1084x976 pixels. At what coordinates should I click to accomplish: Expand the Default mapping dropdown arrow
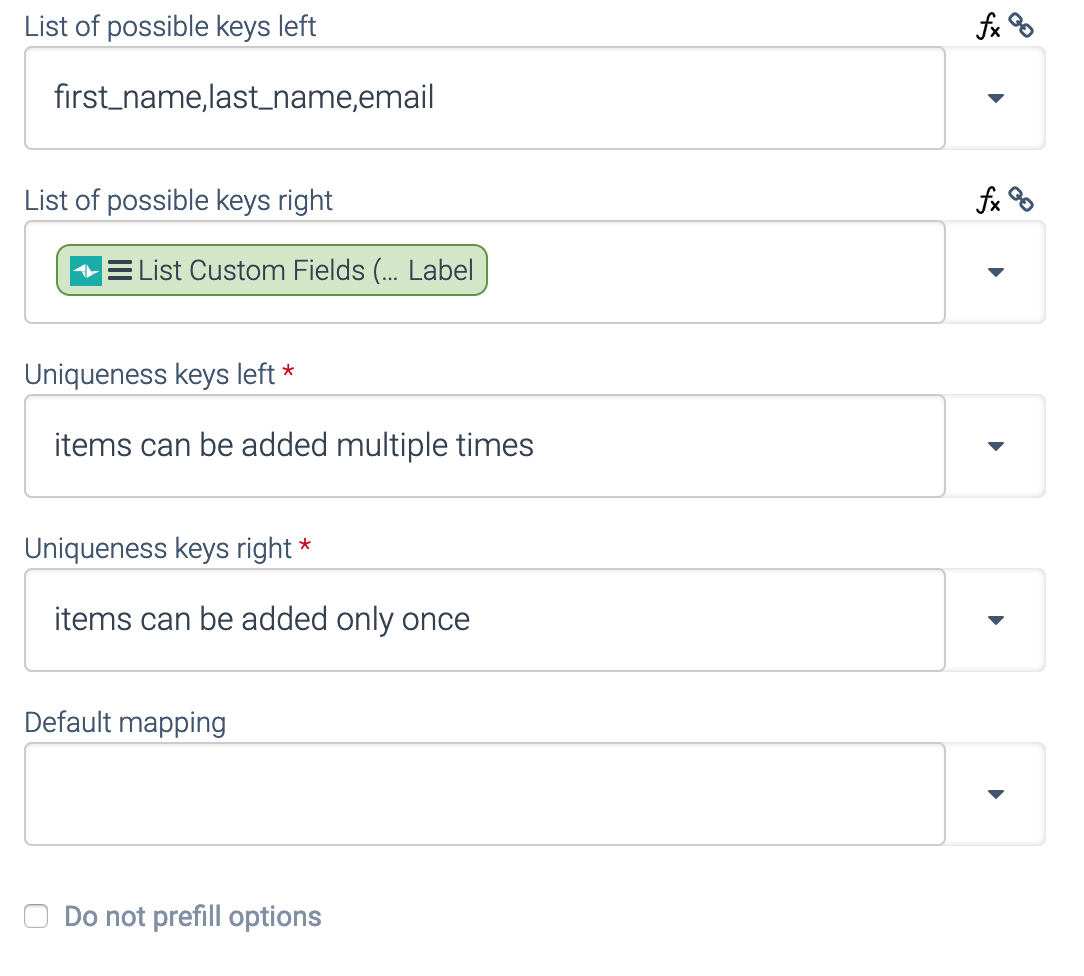coord(996,794)
